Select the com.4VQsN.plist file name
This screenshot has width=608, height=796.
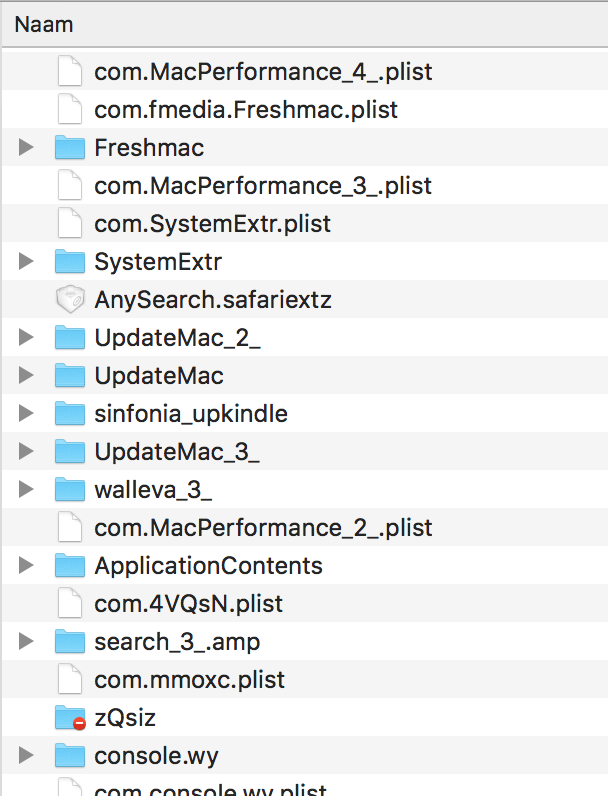tap(188, 604)
